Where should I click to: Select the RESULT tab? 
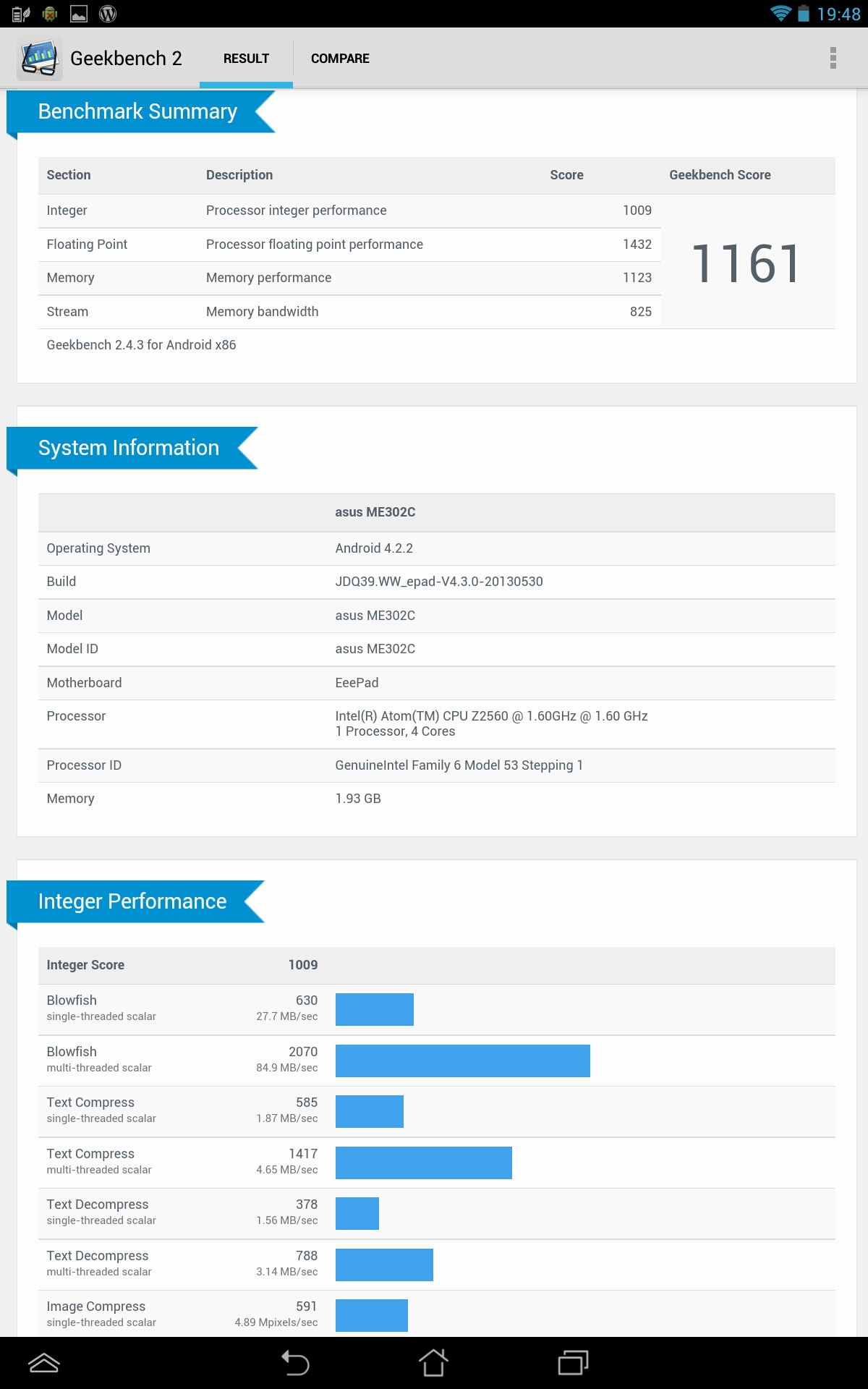coord(246,59)
